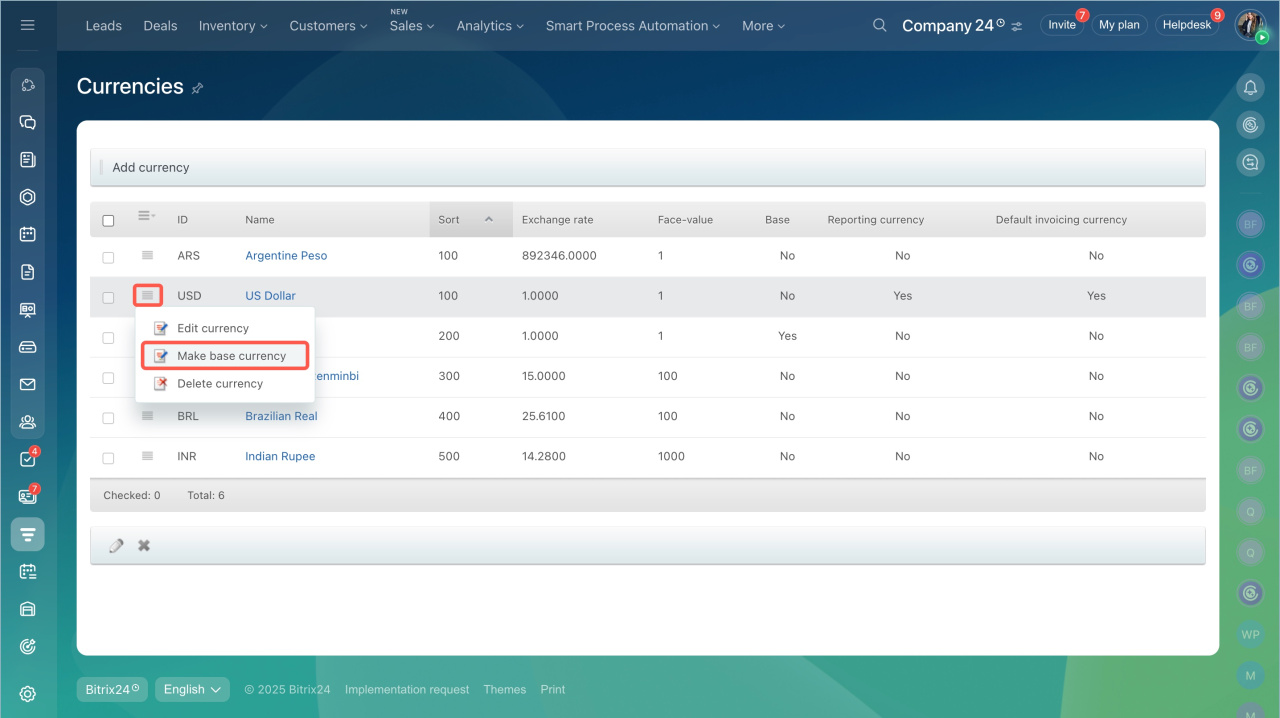1280x718 pixels.
Task: Open the documents icon in left sidebar
Action: point(28,272)
